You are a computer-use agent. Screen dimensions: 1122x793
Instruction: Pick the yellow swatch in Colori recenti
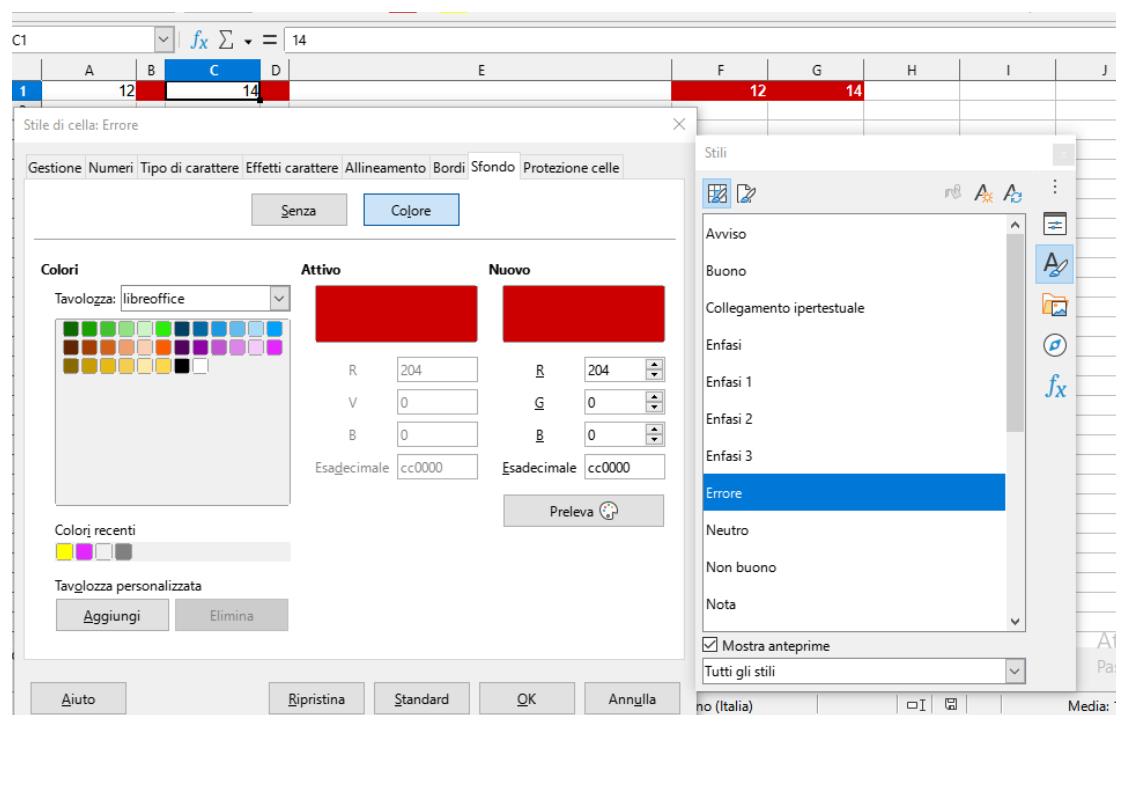tap(66, 551)
